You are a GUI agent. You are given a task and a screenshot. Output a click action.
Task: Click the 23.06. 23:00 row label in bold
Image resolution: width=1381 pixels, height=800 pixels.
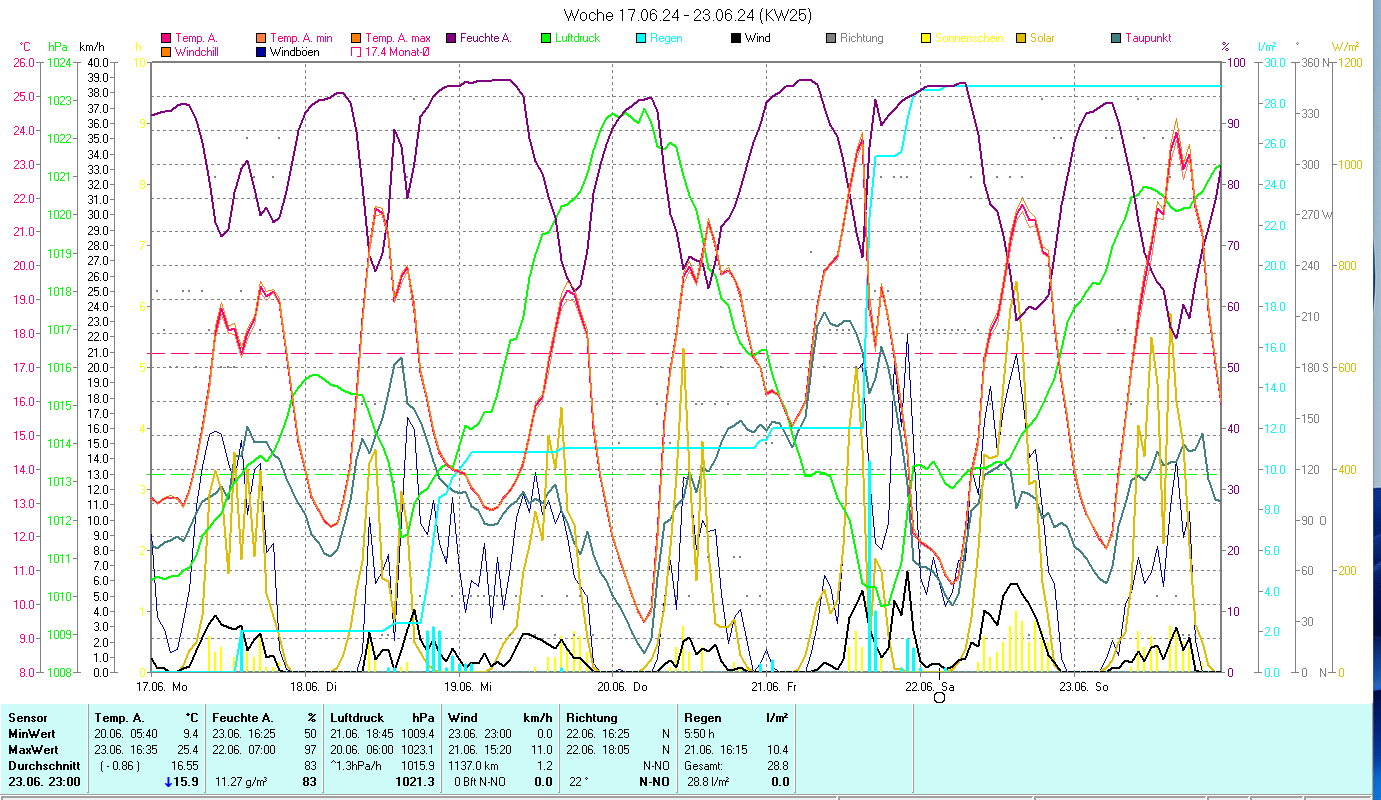coord(43,782)
